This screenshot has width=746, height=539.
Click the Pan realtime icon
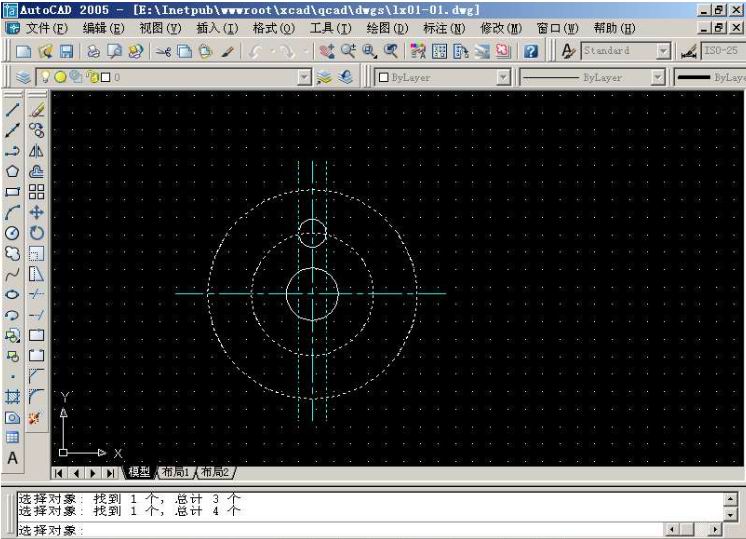(327, 51)
